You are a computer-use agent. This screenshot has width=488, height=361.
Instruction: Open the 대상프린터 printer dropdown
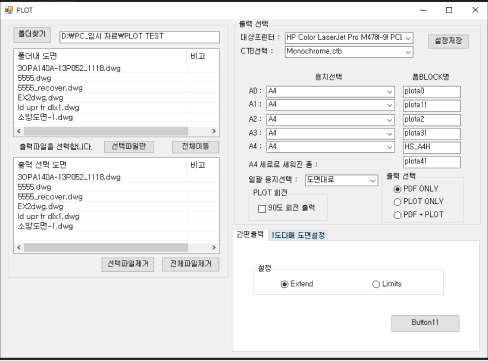click(x=349, y=38)
